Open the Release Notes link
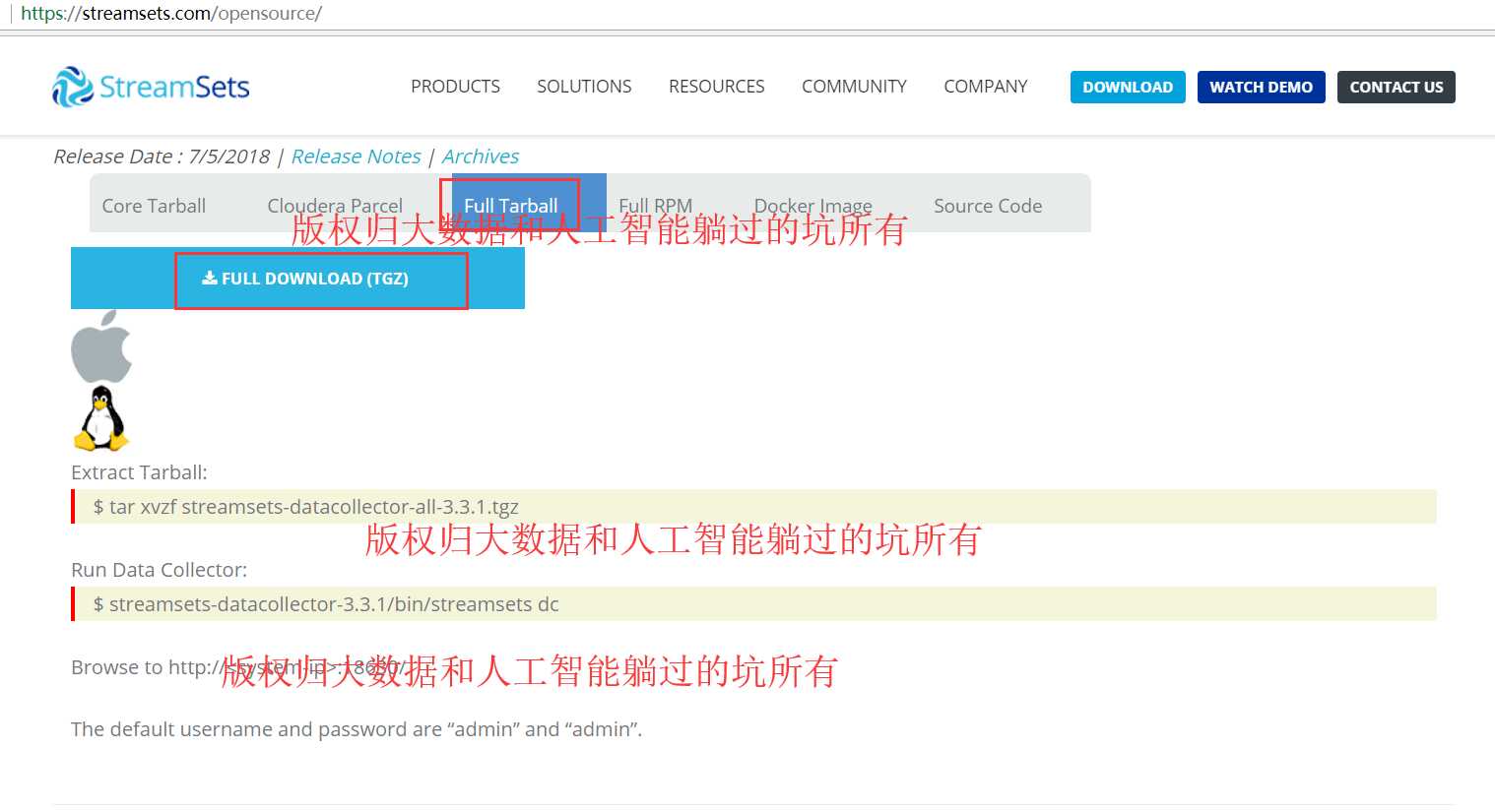The height and width of the screenshot is (812, 1495). click(x=356, y=156)
